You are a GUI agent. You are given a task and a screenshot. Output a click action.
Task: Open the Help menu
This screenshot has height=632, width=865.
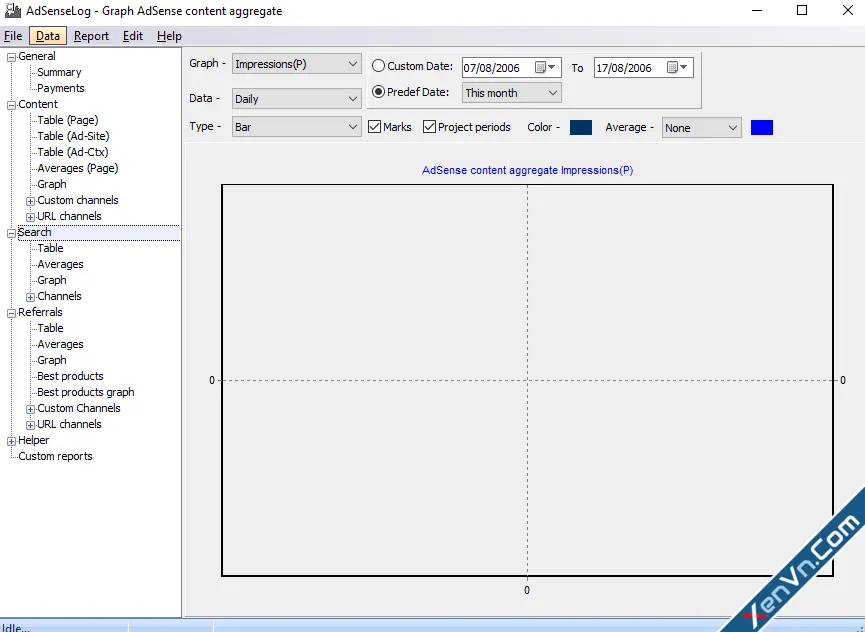pos(169,36)
